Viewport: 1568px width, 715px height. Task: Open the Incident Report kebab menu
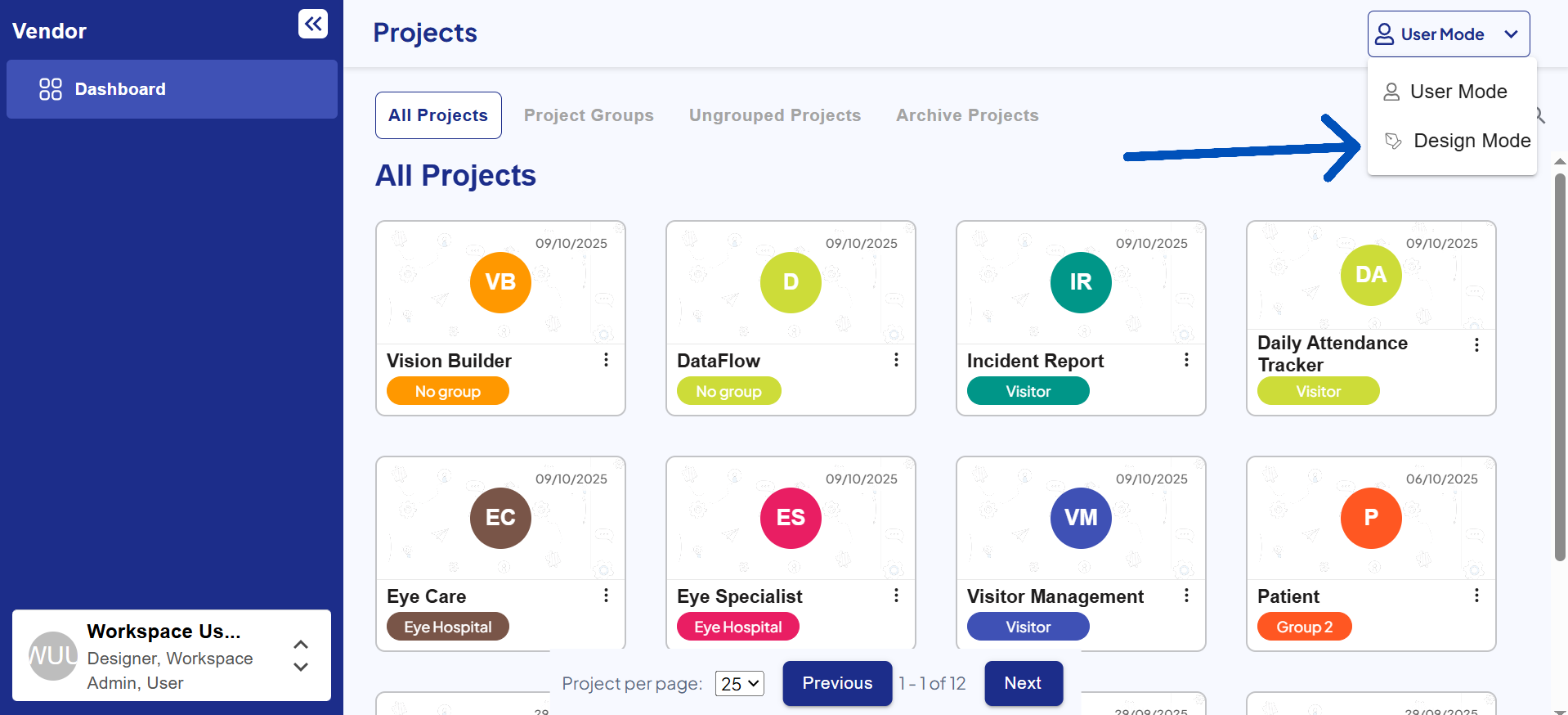click(1186, 360)
